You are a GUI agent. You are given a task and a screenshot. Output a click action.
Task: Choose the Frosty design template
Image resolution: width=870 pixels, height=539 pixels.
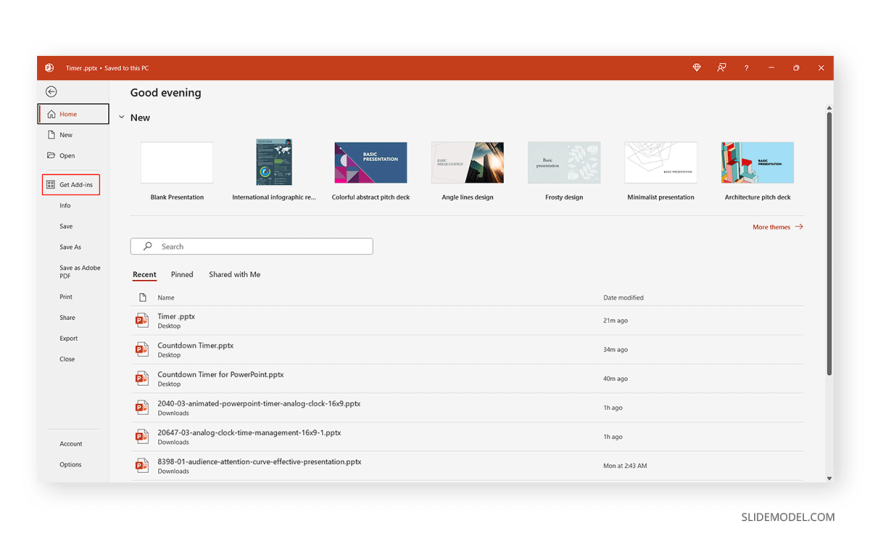(564, 163)
